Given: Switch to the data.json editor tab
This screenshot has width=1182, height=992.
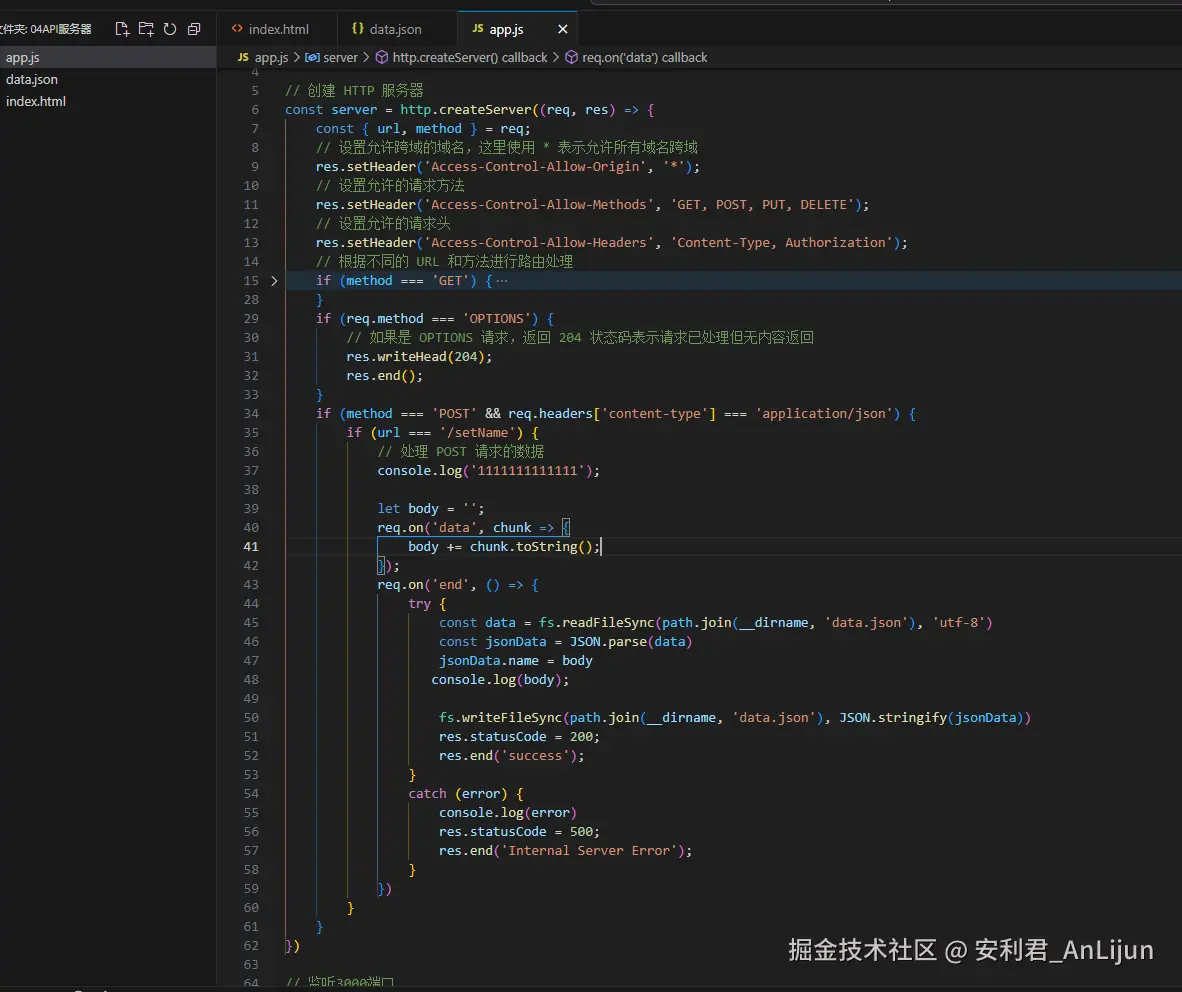Looking at the screenshot, I should click(x=396, y=29).
